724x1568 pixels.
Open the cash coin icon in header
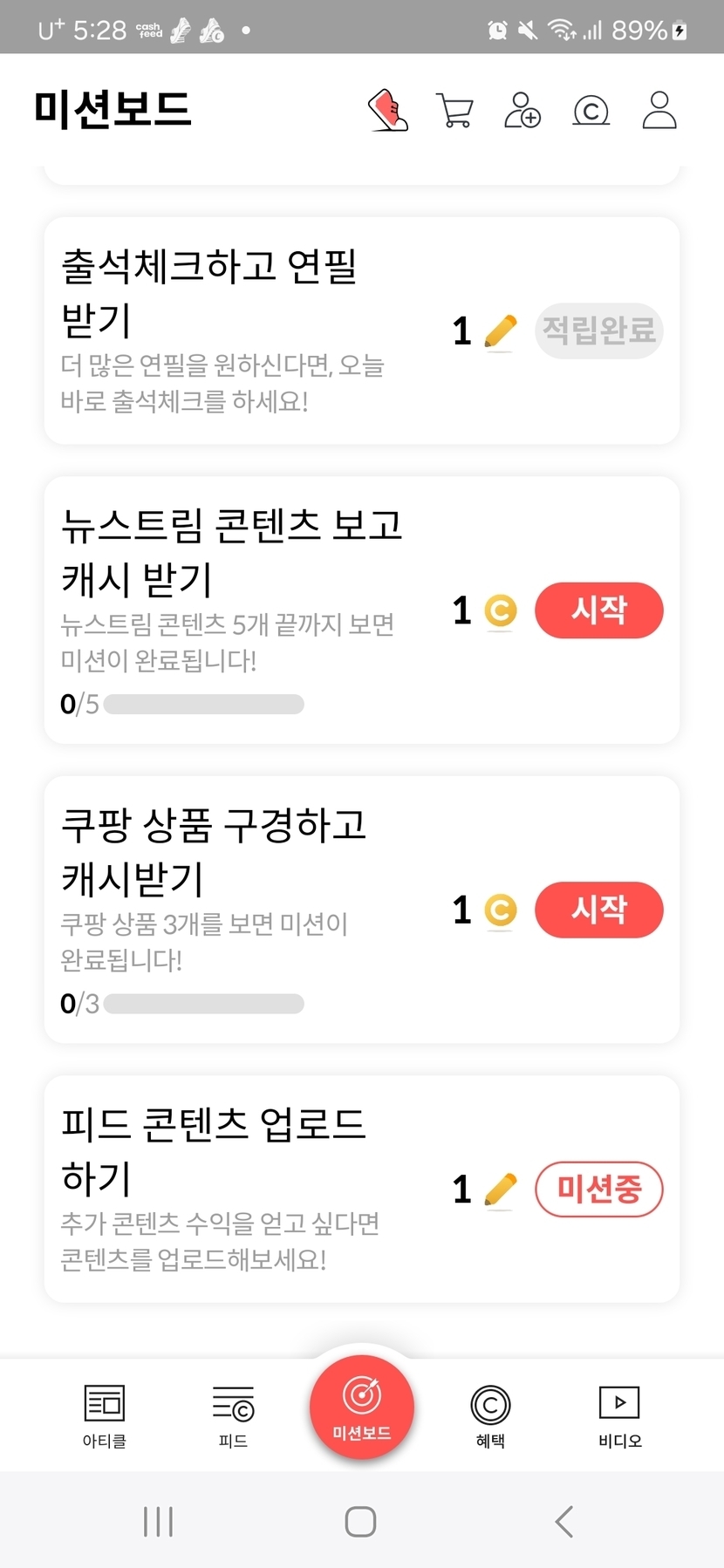click(591, 111)
